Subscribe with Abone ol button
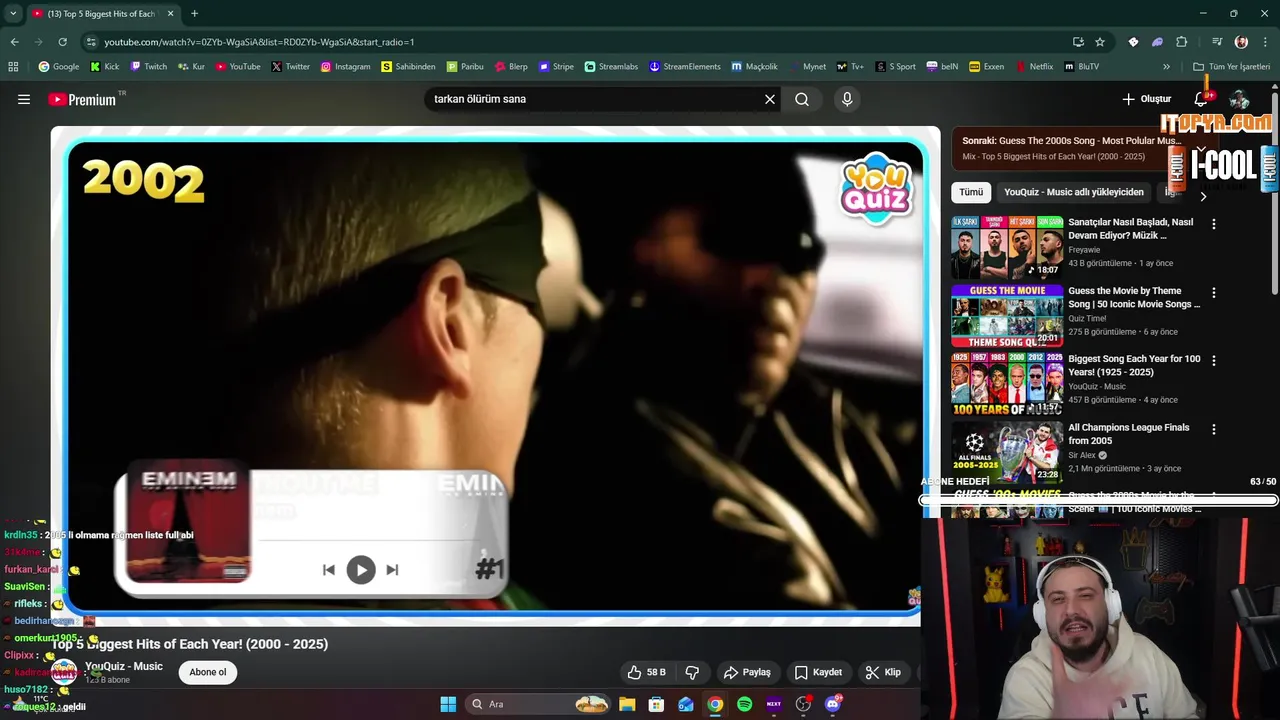Screen dimensions: 1280x720 (208, 672)
